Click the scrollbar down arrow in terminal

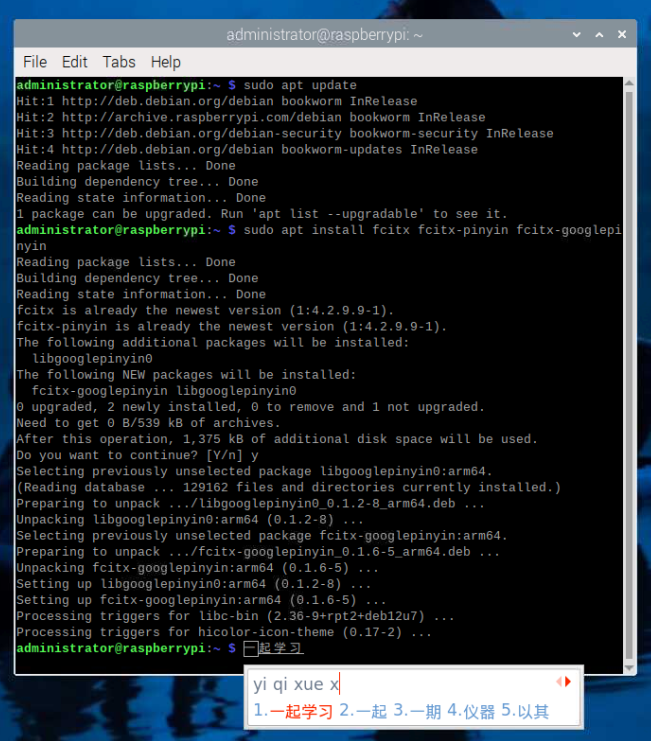coord(629,667)
